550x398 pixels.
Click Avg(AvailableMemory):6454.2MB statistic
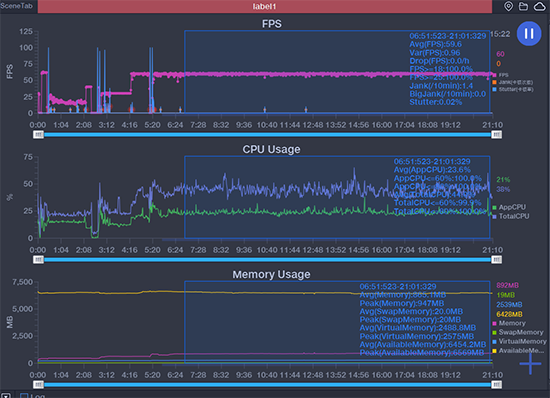pos(423,345)
